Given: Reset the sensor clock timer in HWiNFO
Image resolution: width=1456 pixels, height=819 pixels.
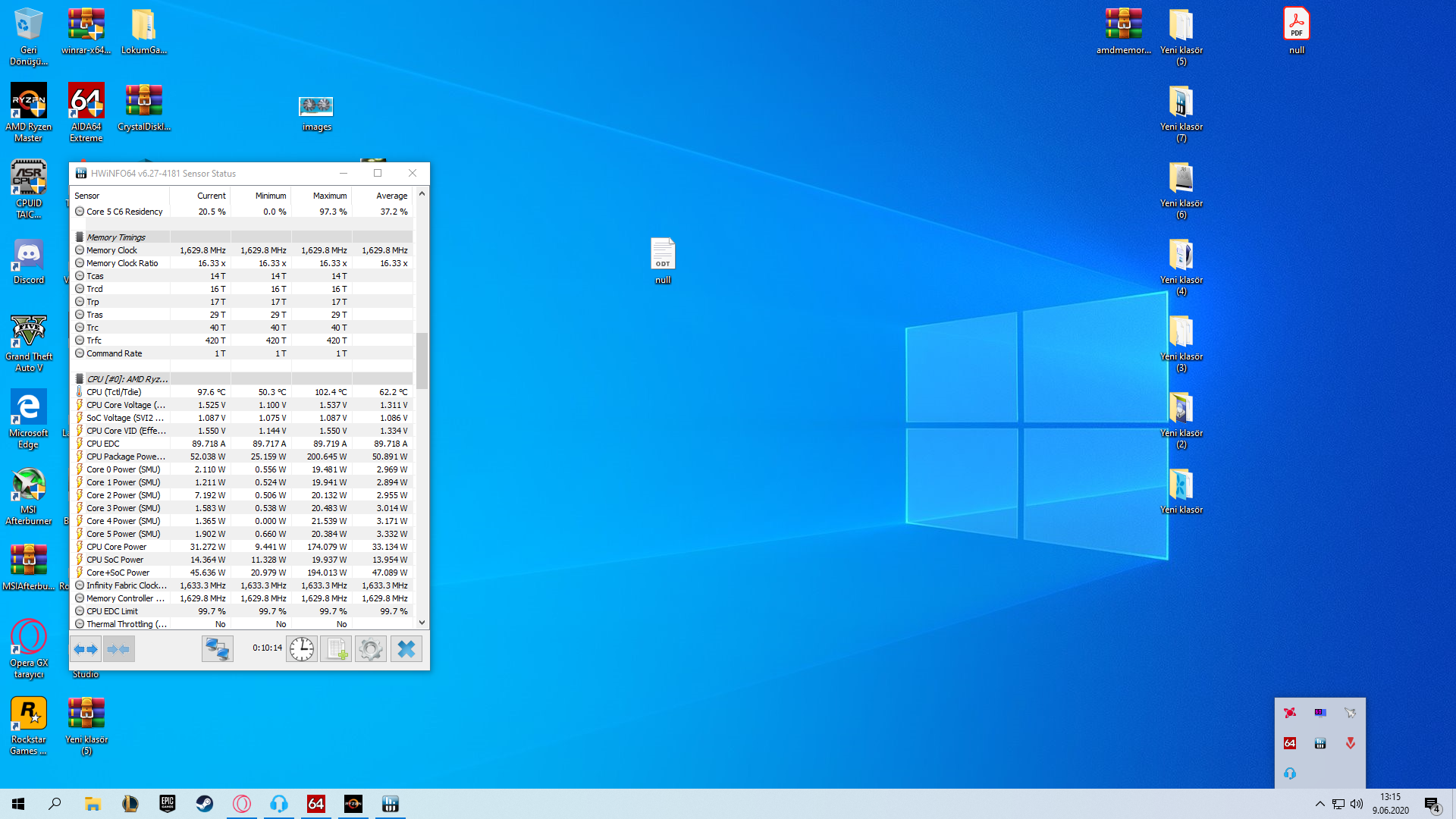Looking at the screenshot, I should click(x=302, y=649).
